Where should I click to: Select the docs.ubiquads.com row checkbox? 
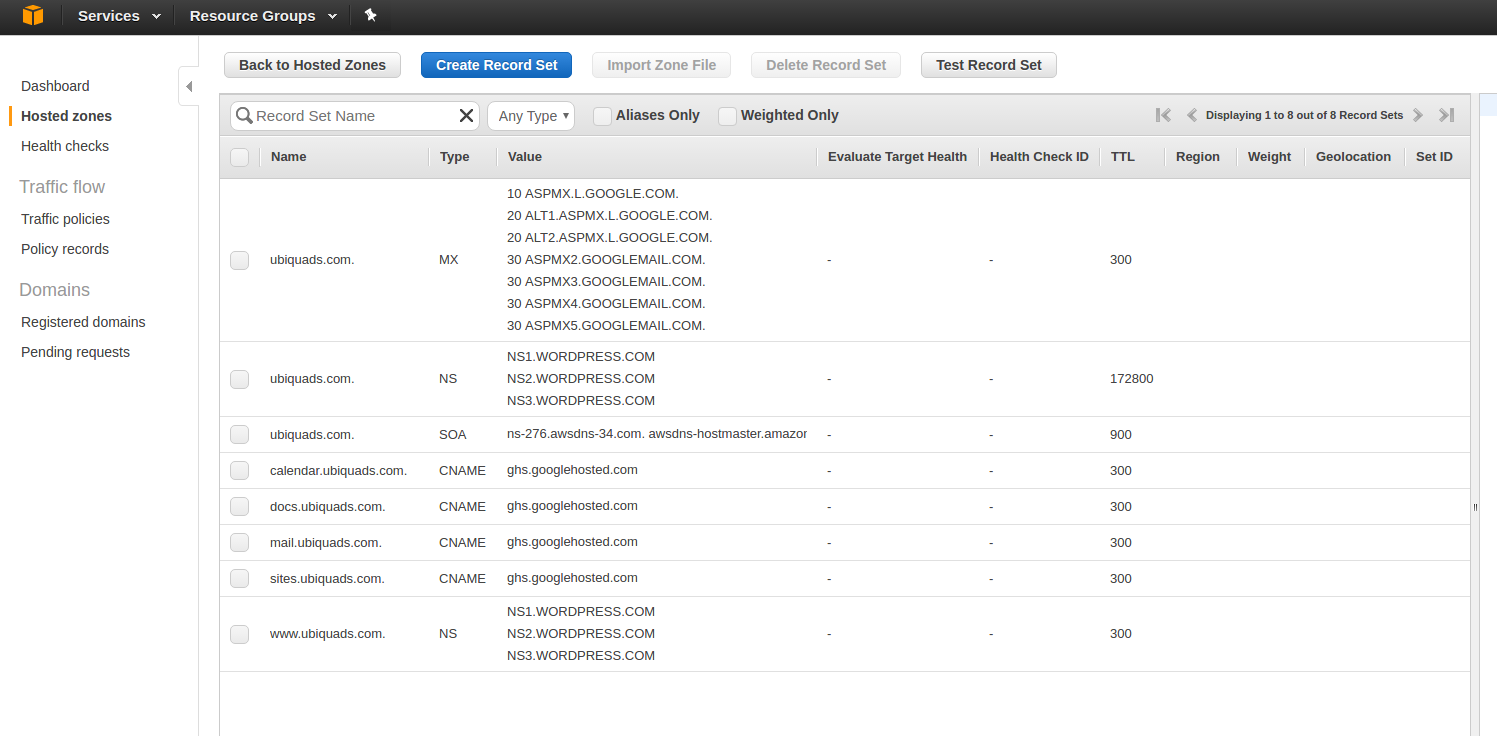[239, 507]
